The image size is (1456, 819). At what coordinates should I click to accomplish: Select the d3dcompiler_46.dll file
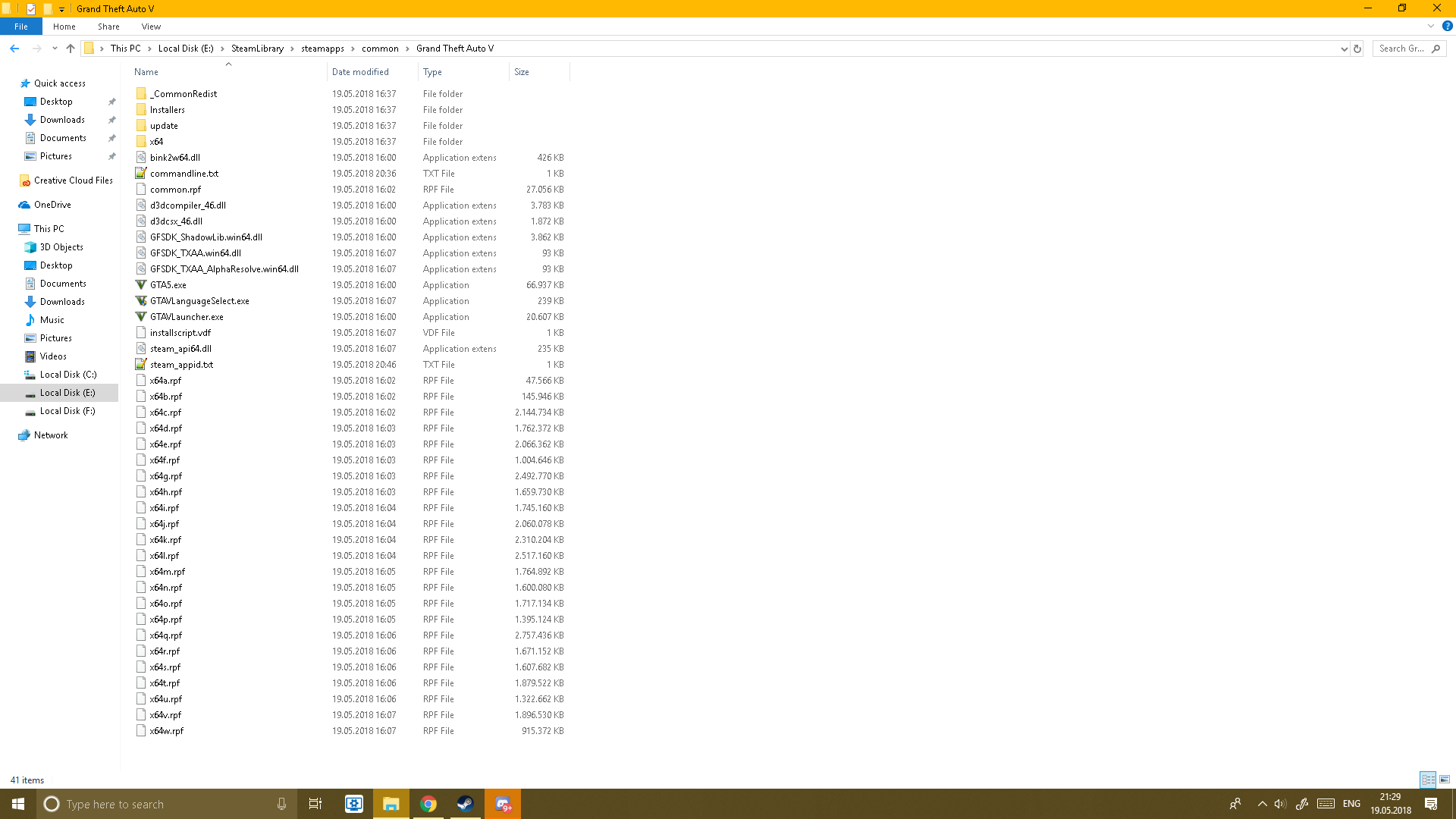[188, 206]
